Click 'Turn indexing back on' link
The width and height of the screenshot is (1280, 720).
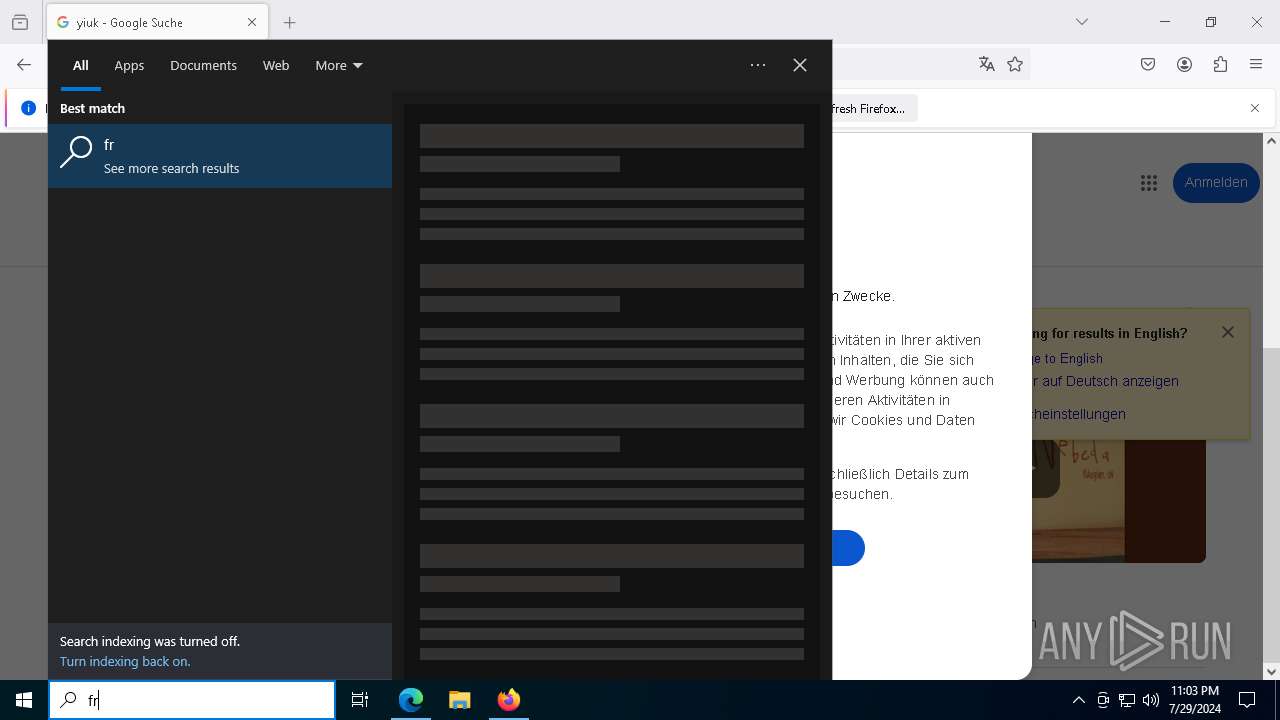pyautogui.click(x=125, y=661)
